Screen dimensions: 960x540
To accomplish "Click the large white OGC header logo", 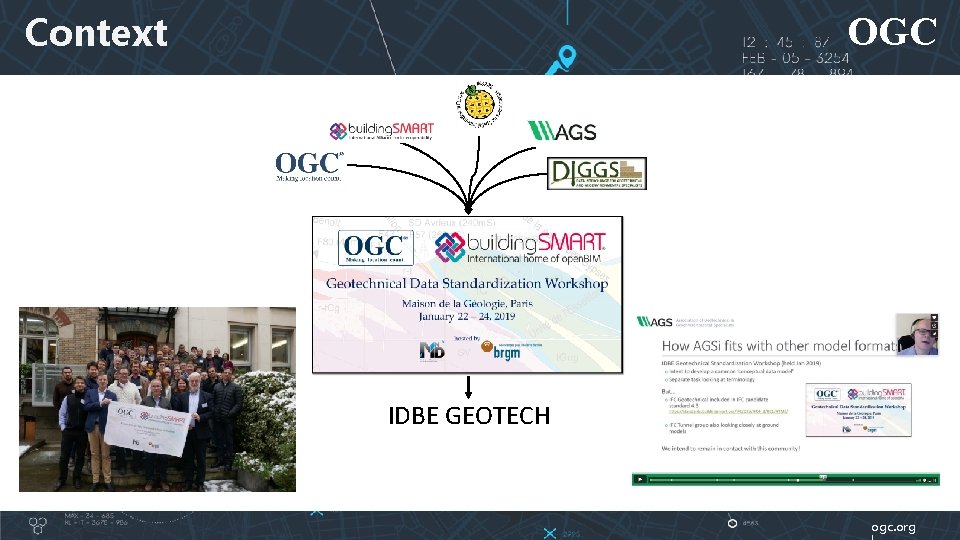I will coord(892,32).
